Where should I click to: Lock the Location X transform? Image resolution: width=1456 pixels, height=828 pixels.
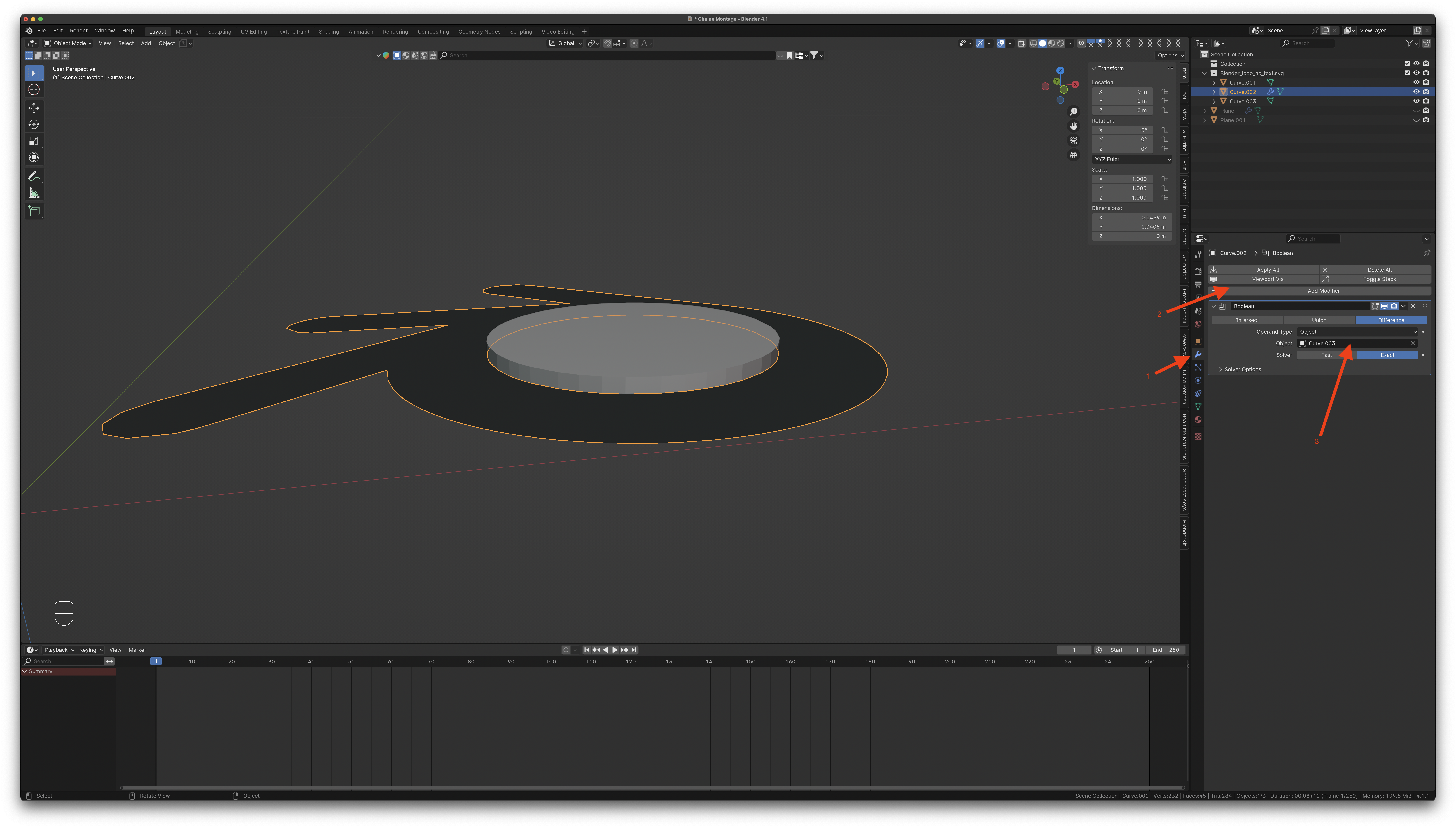(1165, 92)
